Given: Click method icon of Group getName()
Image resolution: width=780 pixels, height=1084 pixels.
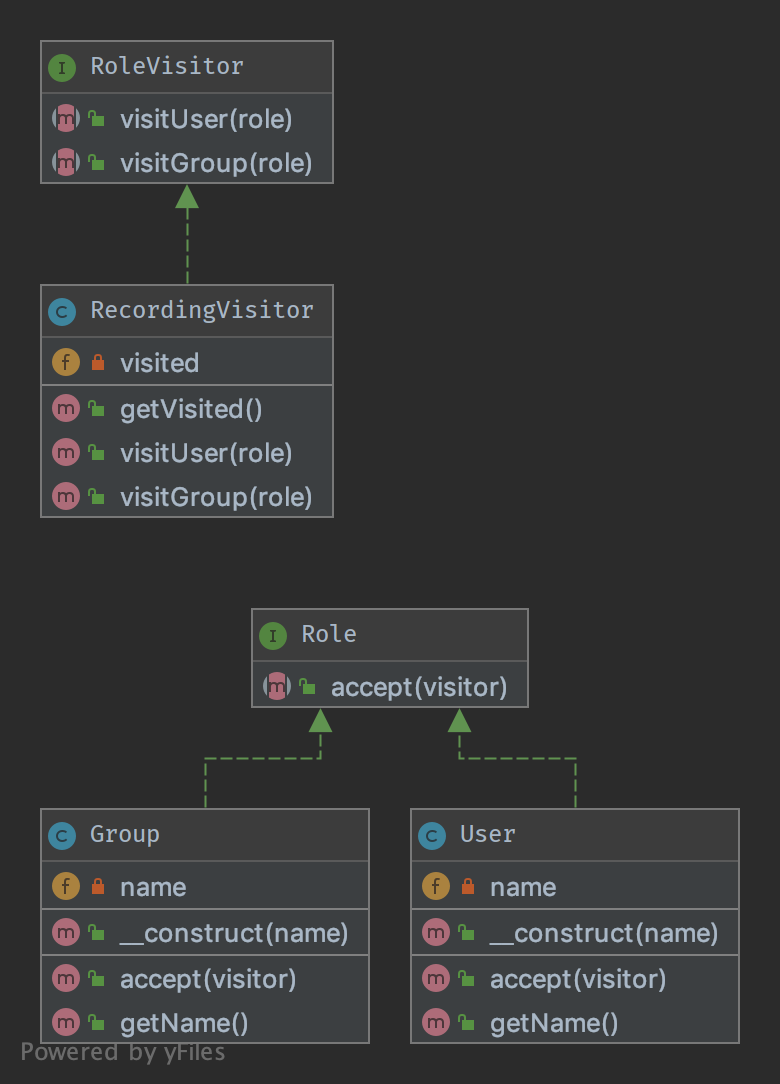Looking at the screenshot, I should [x=66, y=1022].
